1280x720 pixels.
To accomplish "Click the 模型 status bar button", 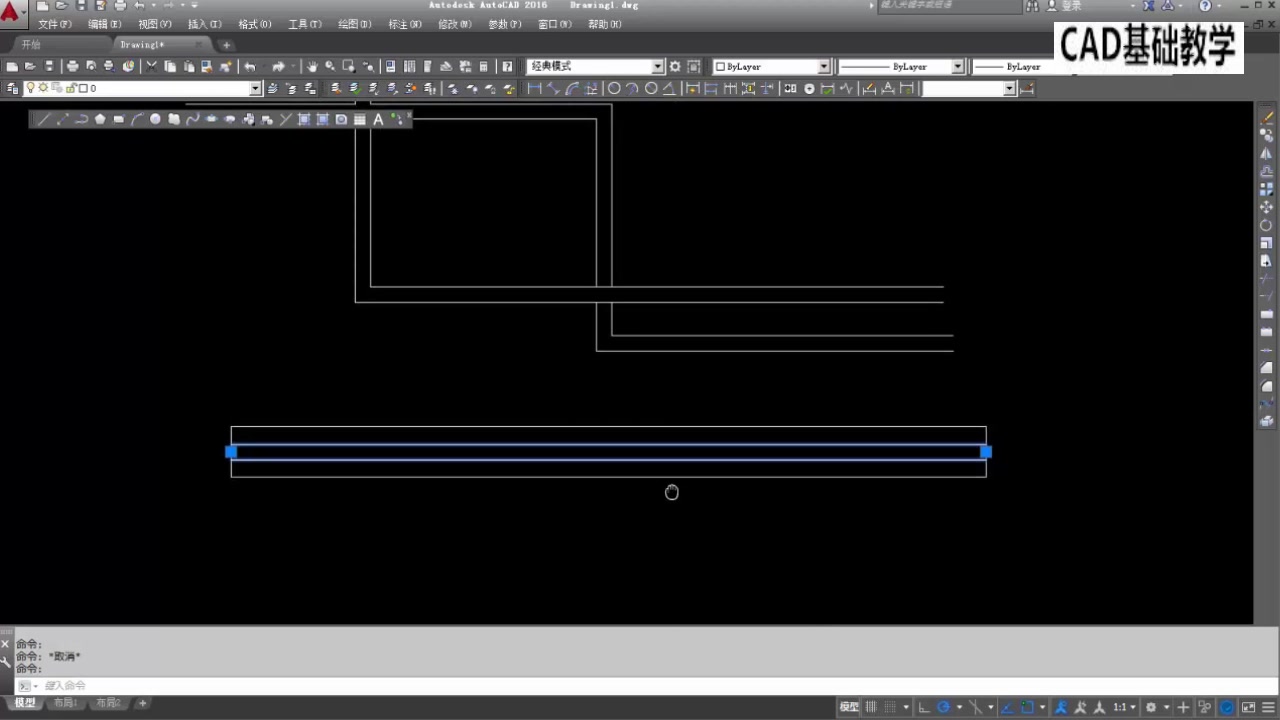I will click(x=848, y=706).
